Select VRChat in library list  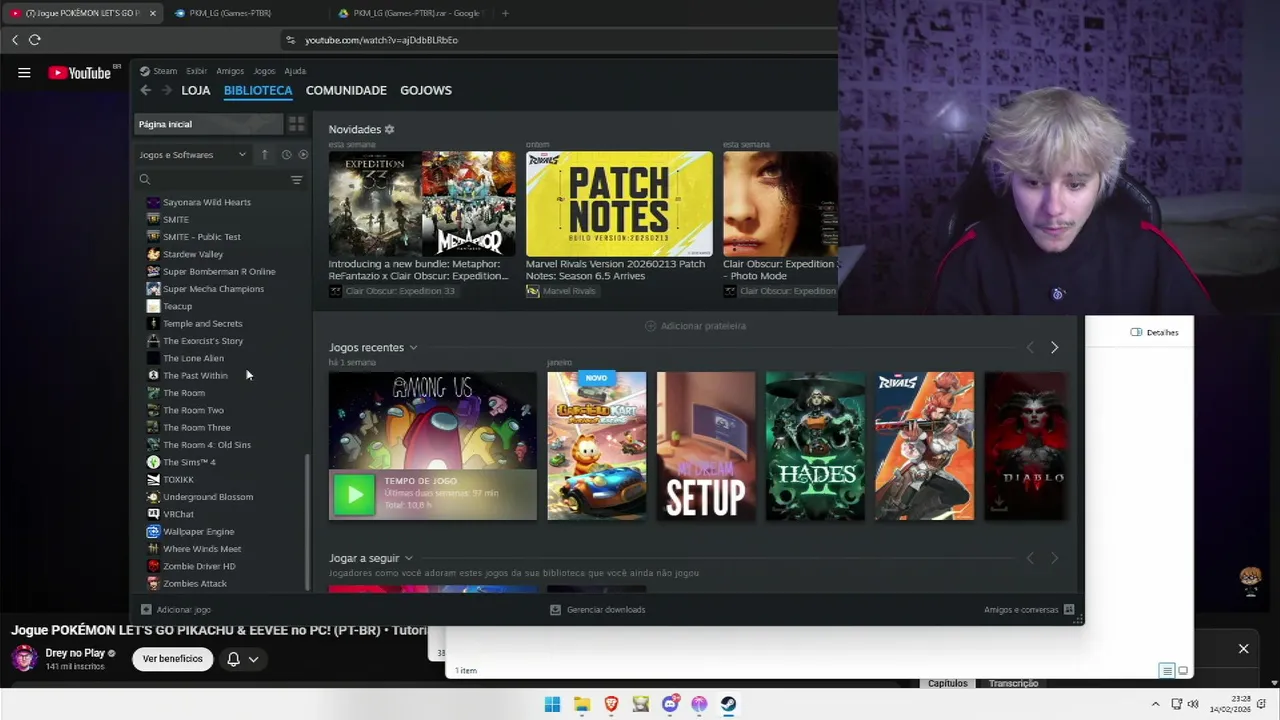pyautogui.click(x=178, y=514)
